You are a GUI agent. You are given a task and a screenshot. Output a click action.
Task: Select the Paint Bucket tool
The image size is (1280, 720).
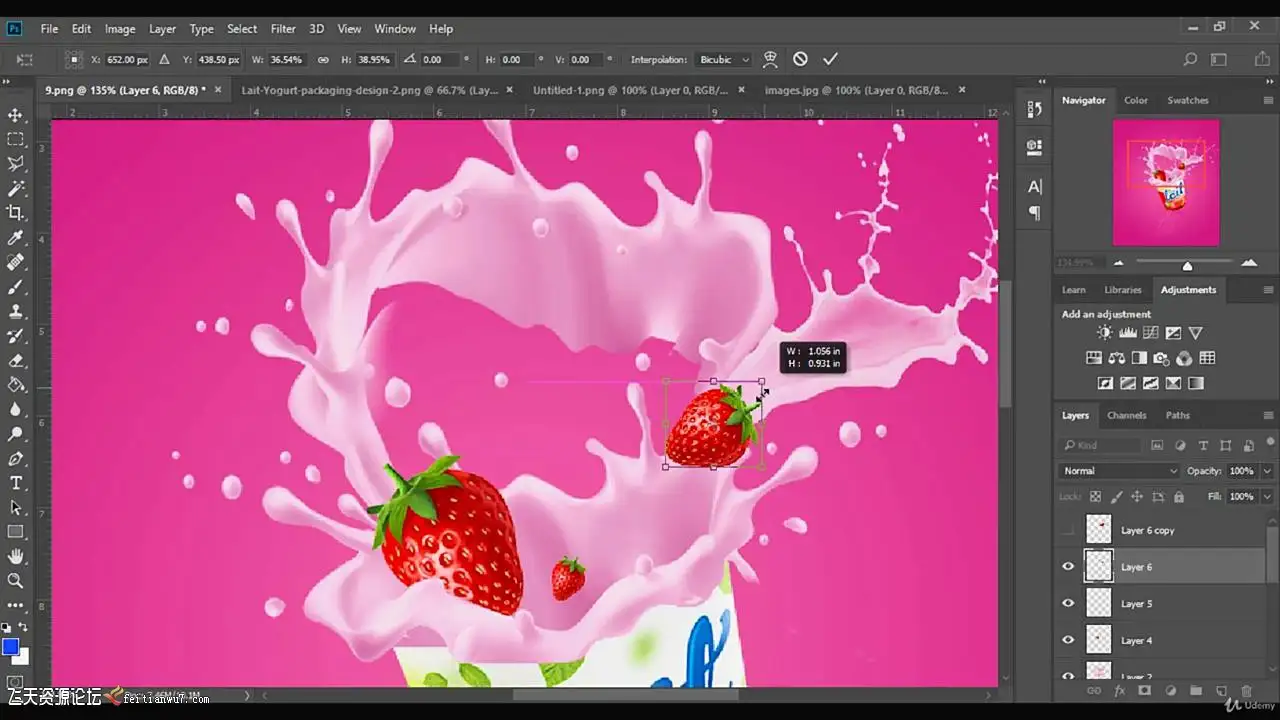click(16, 385)
